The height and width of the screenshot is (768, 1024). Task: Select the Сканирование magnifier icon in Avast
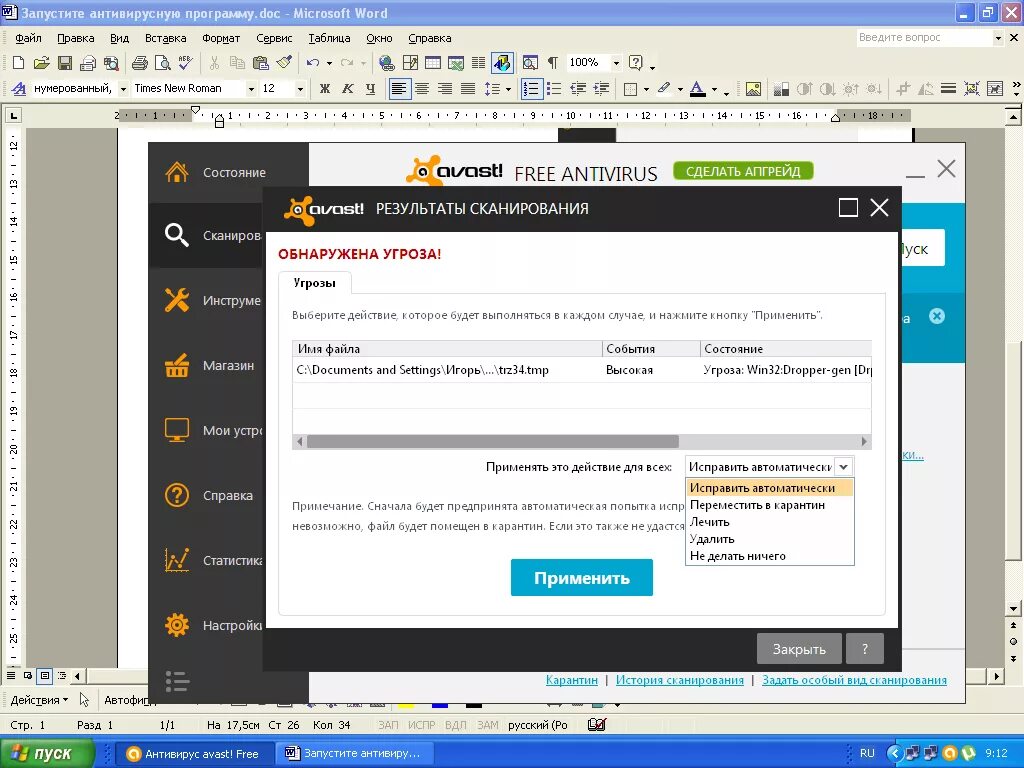point(177,235)
